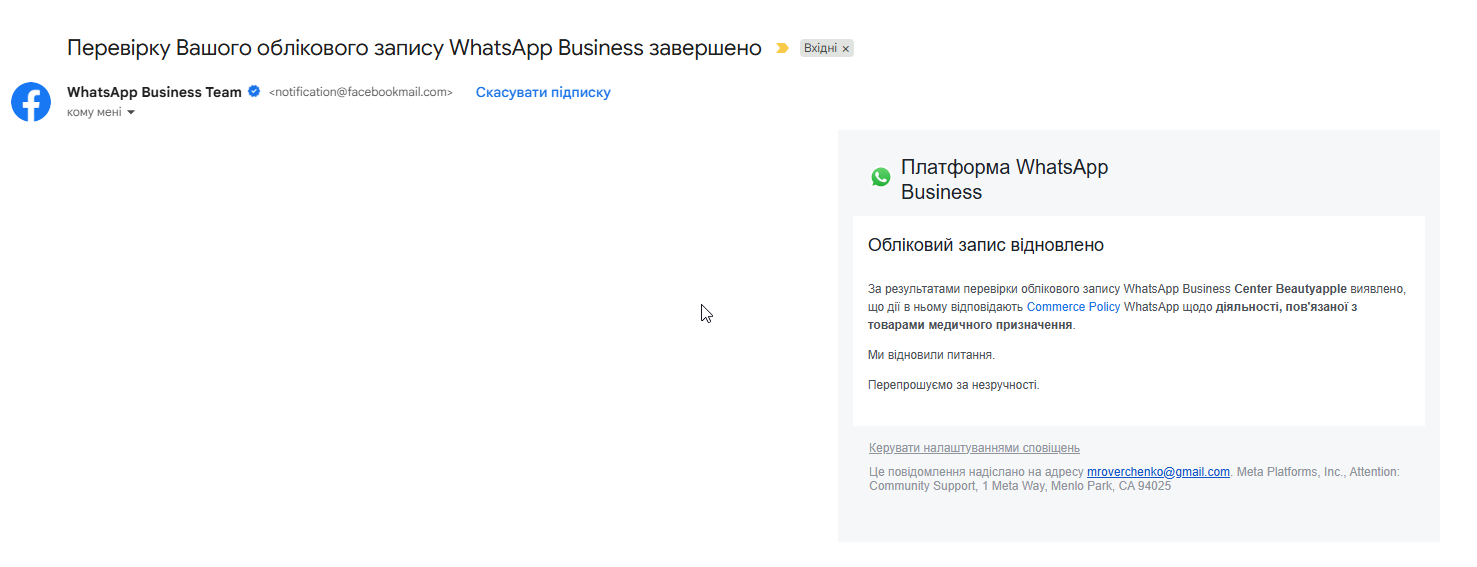Open the Вхідні label

820,48
